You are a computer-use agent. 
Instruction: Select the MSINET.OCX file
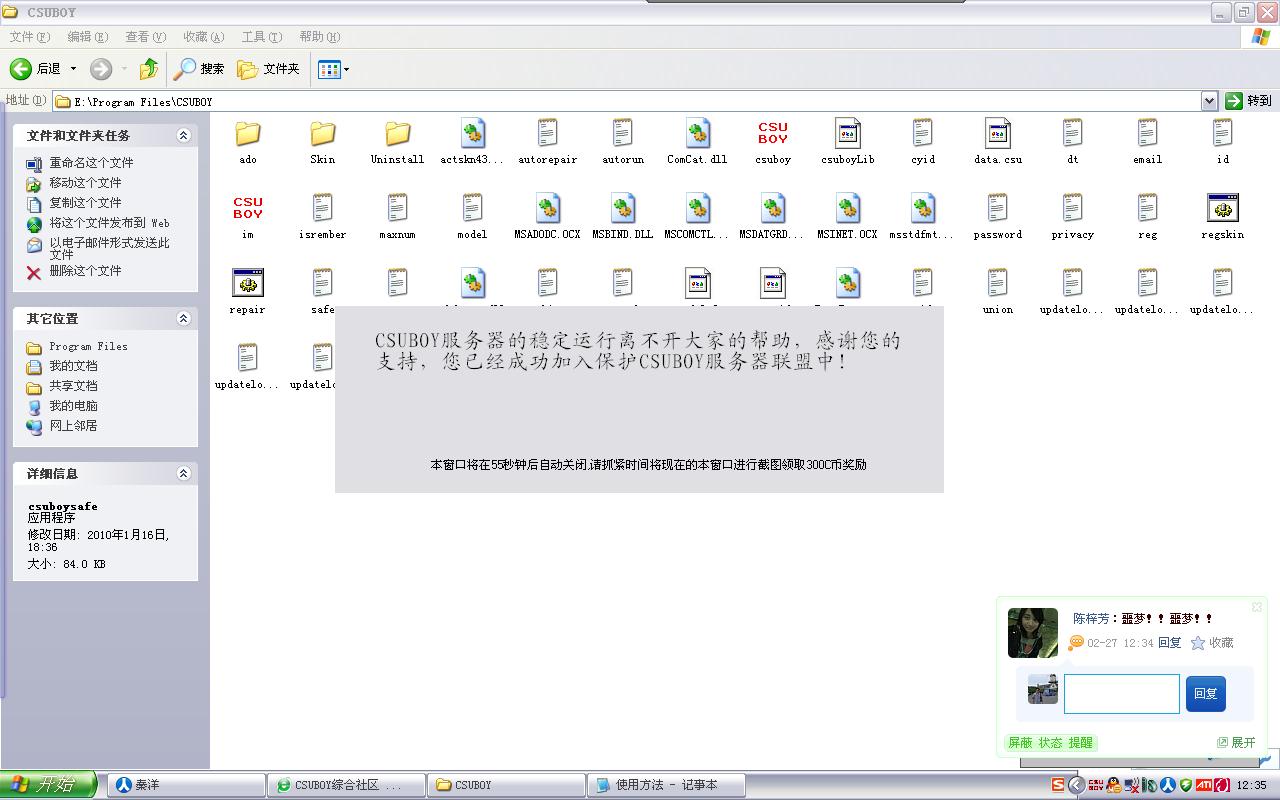pos(848,209)
